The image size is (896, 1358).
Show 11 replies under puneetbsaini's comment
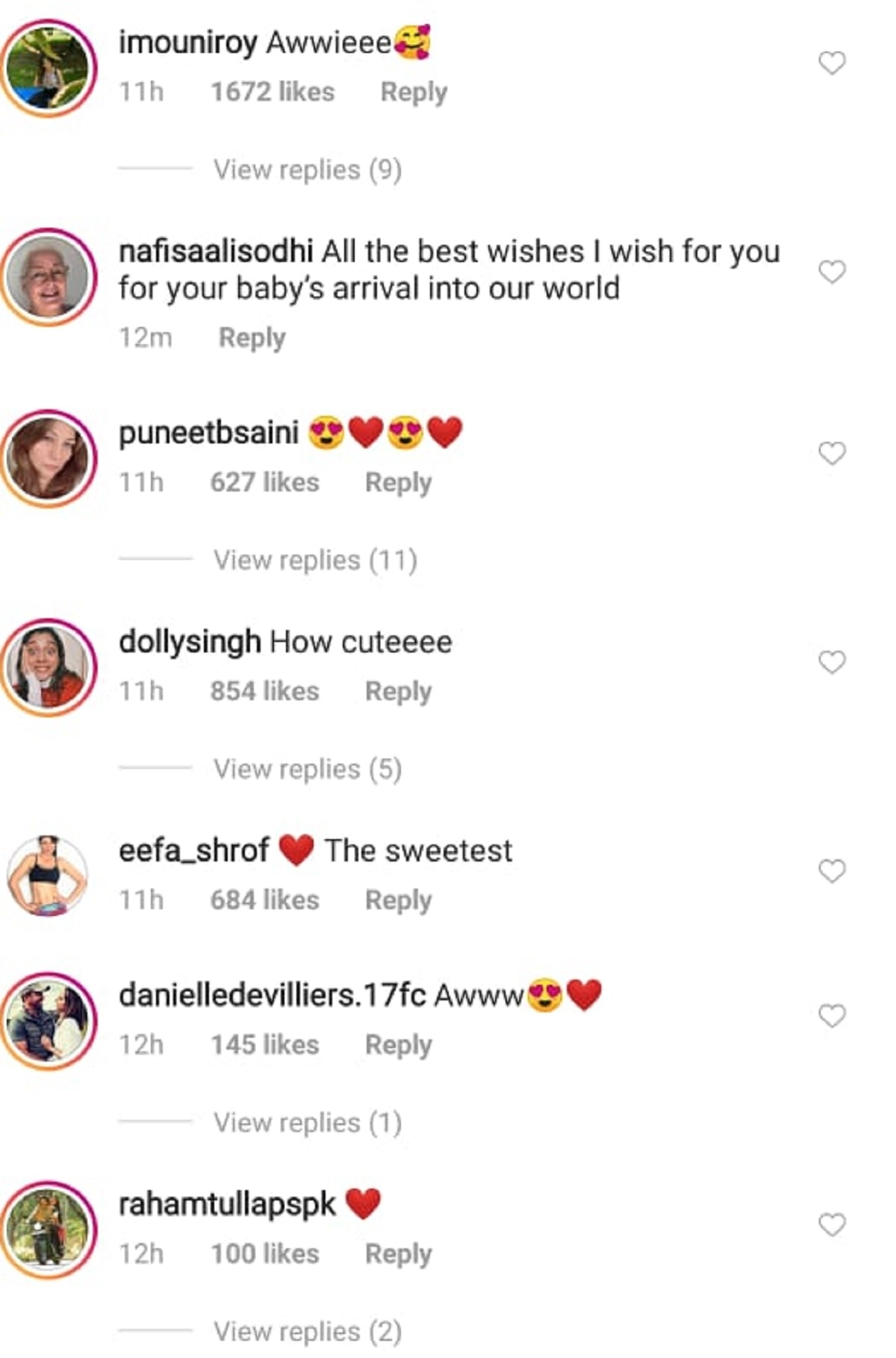[x=314, y=560]
